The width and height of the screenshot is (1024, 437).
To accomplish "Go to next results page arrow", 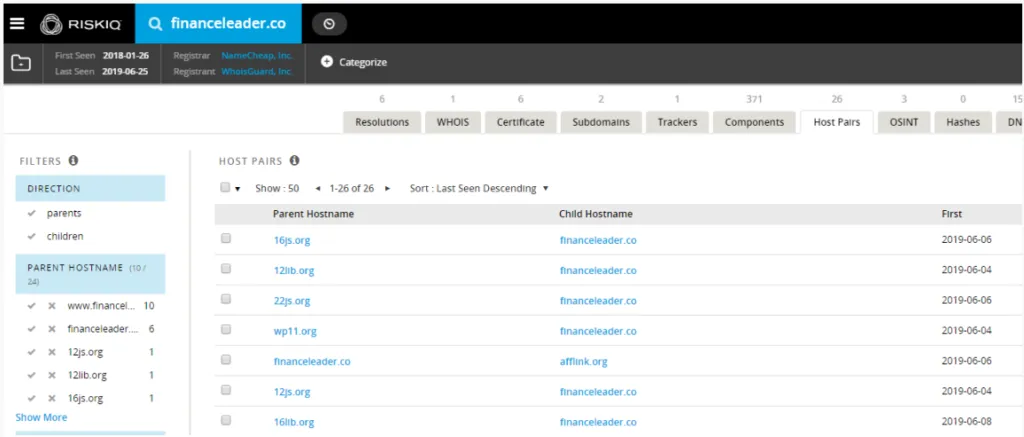I will pos(387,188).
